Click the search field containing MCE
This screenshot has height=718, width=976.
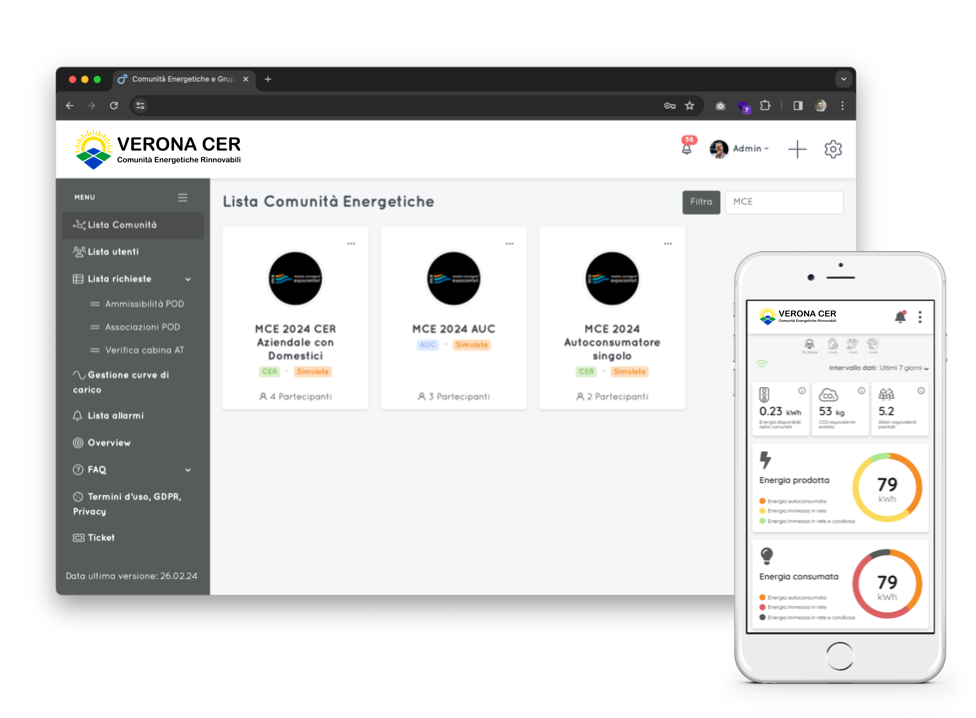(783, 202)
